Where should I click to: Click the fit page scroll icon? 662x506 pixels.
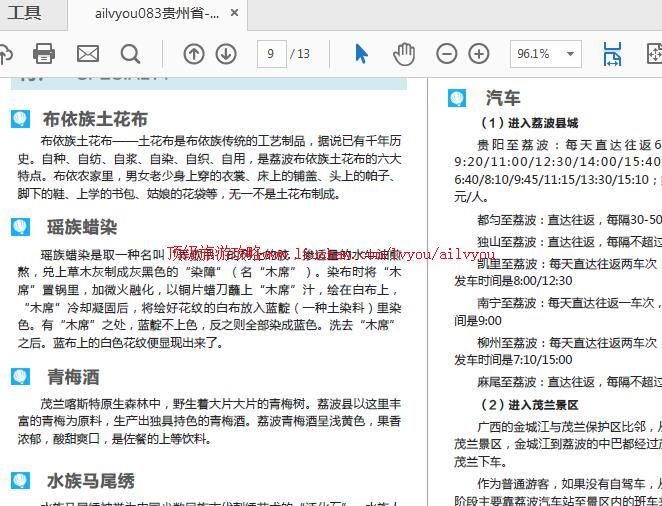[612, 54]
